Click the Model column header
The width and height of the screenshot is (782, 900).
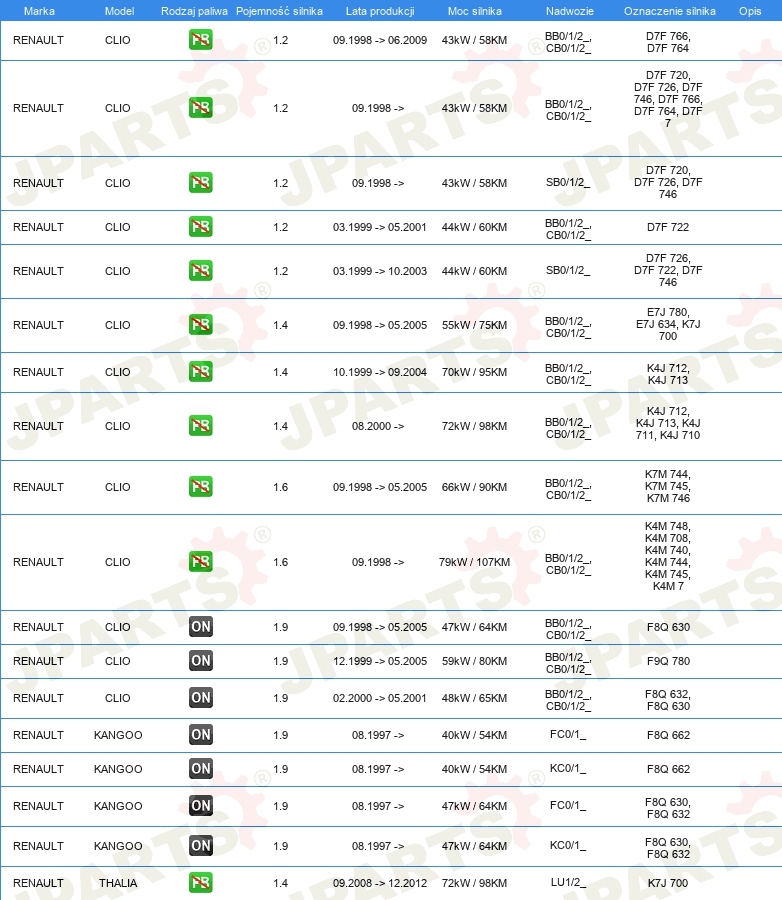[x=119, y=11]
